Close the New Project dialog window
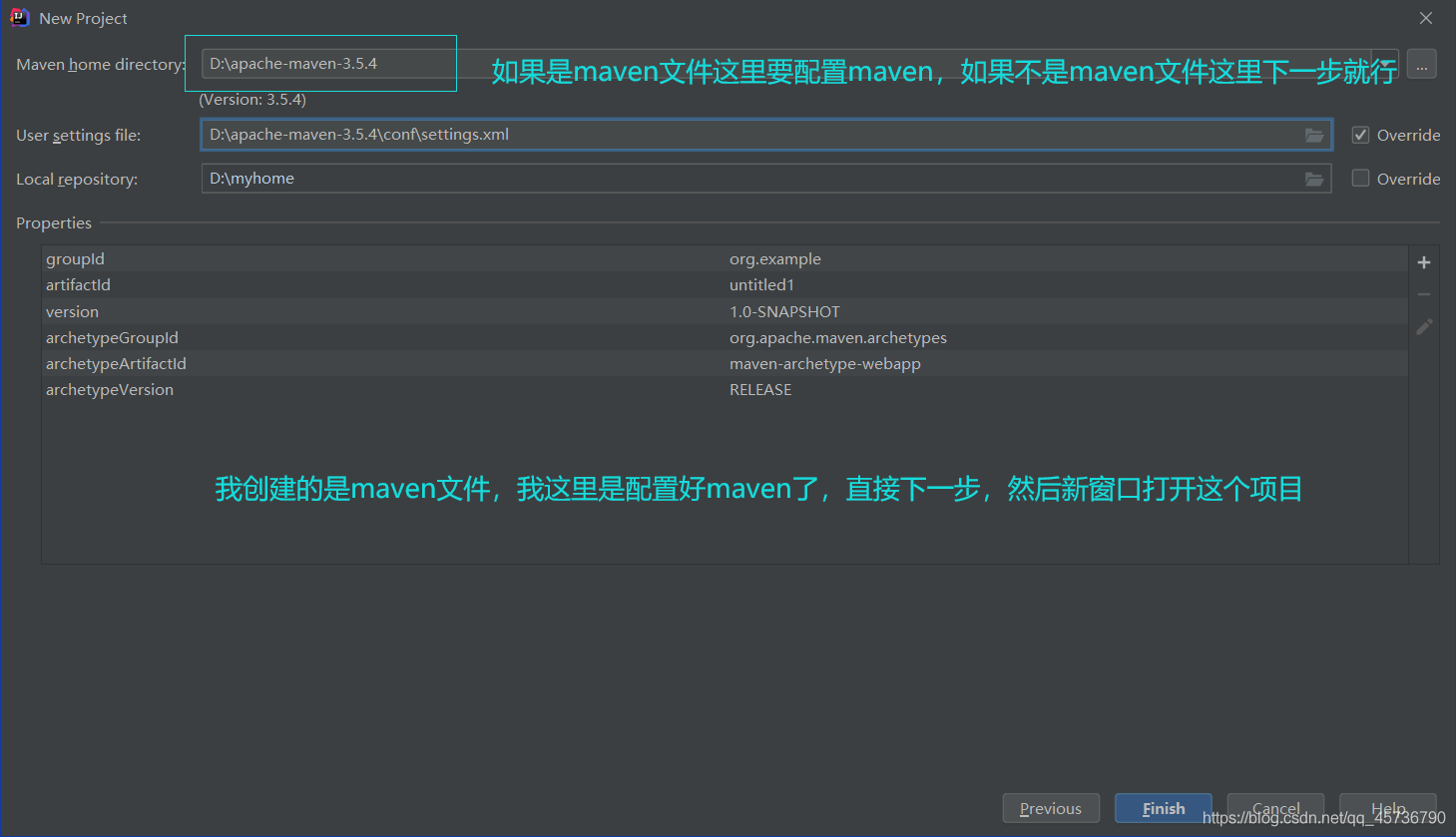Image resolution: width=1456 pixels, height=837 pixels. tap(1426, 18)
